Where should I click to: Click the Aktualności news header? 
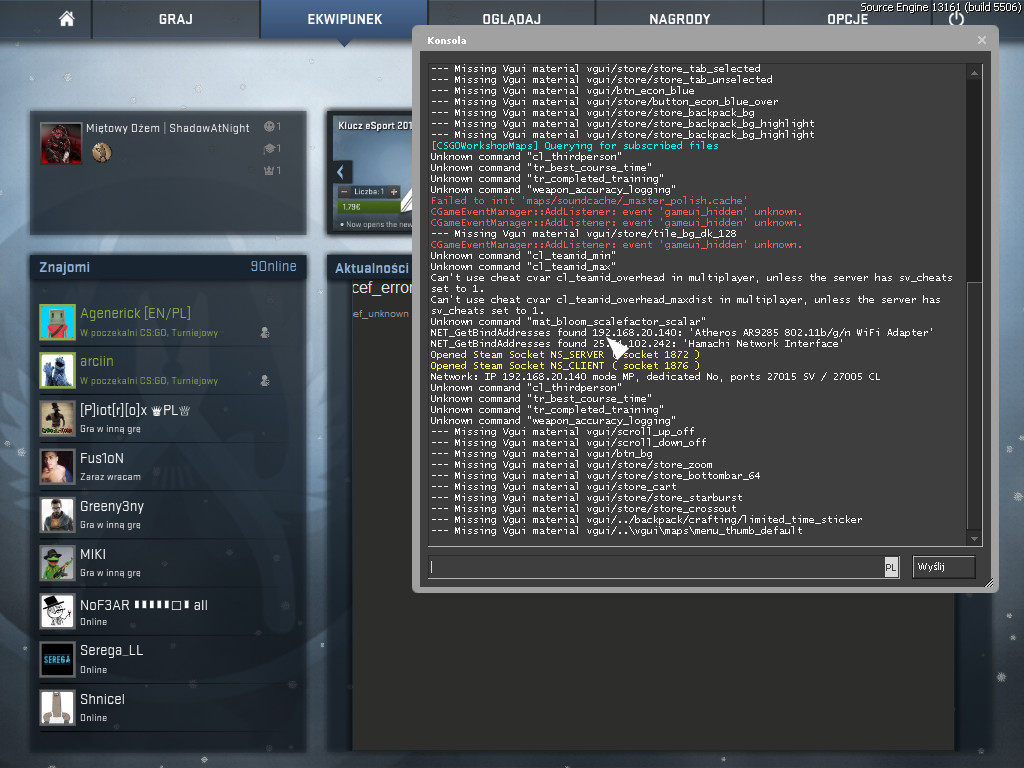pos(372,268)
